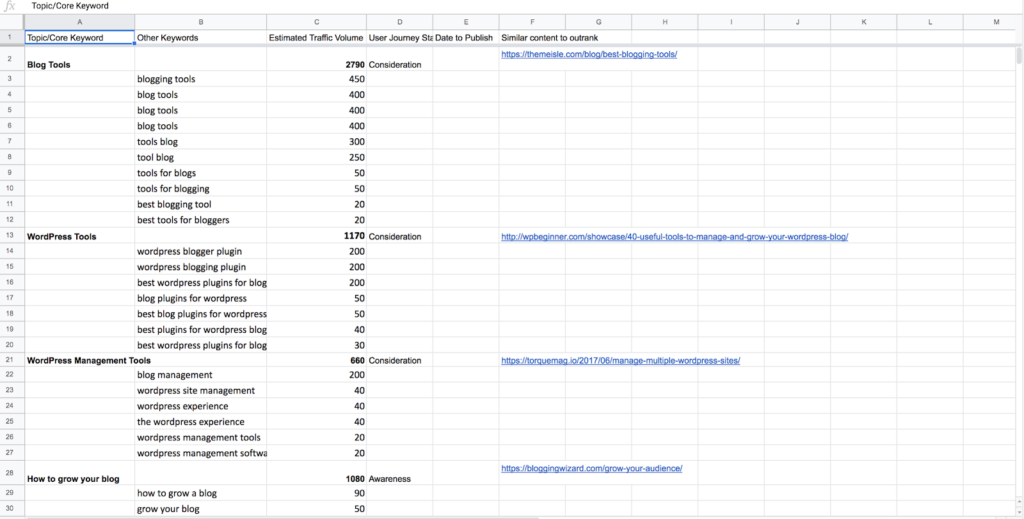Image resolution: width=1024 pixels, height=519 pixels.
Task: Select the column C header
Action: point(316,22)
